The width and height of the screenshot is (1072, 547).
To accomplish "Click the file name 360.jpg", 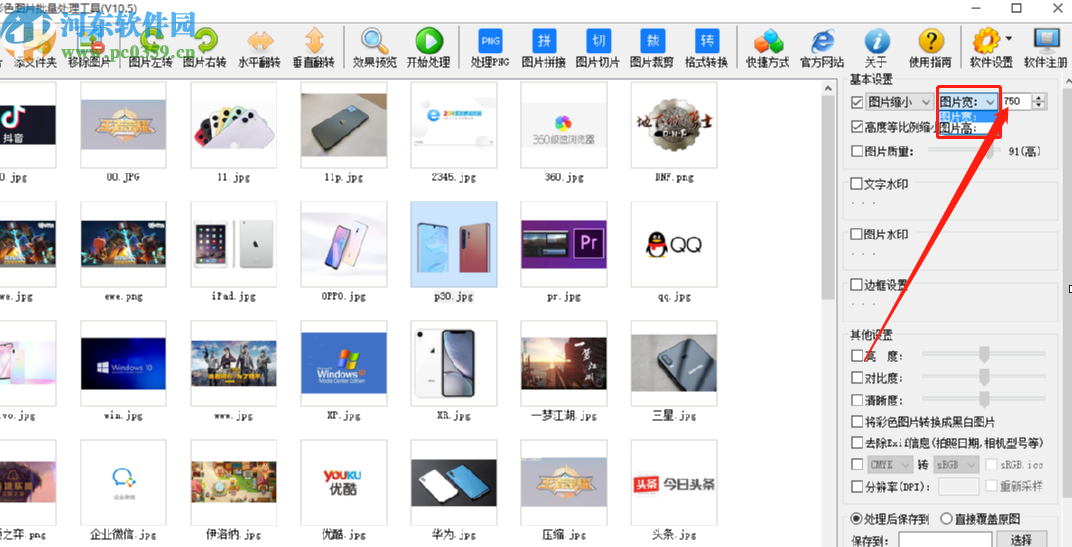I will pyautogui.click(x=564, y=178).
